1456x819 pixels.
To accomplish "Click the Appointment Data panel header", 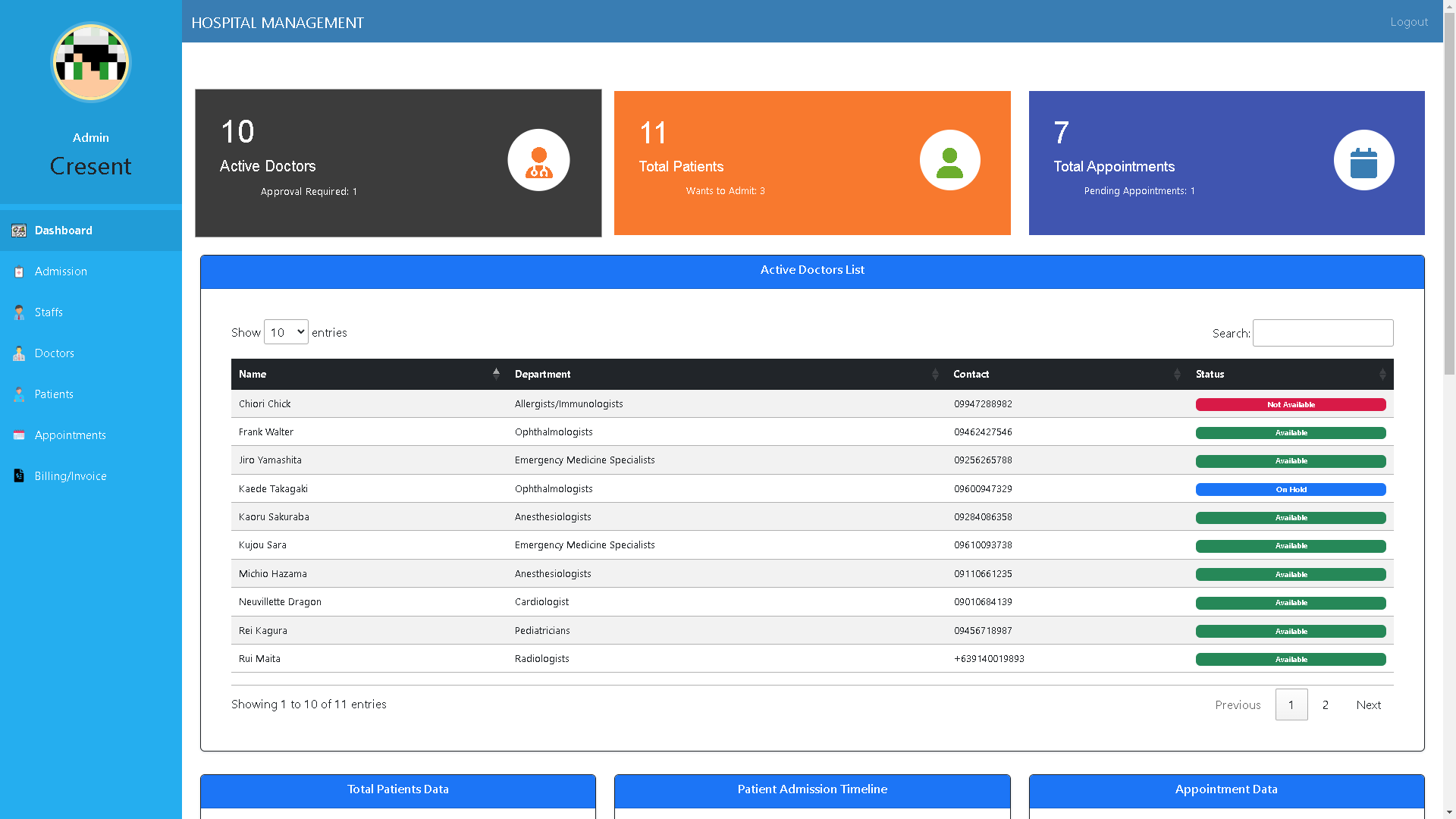I will pos(1226,790).
